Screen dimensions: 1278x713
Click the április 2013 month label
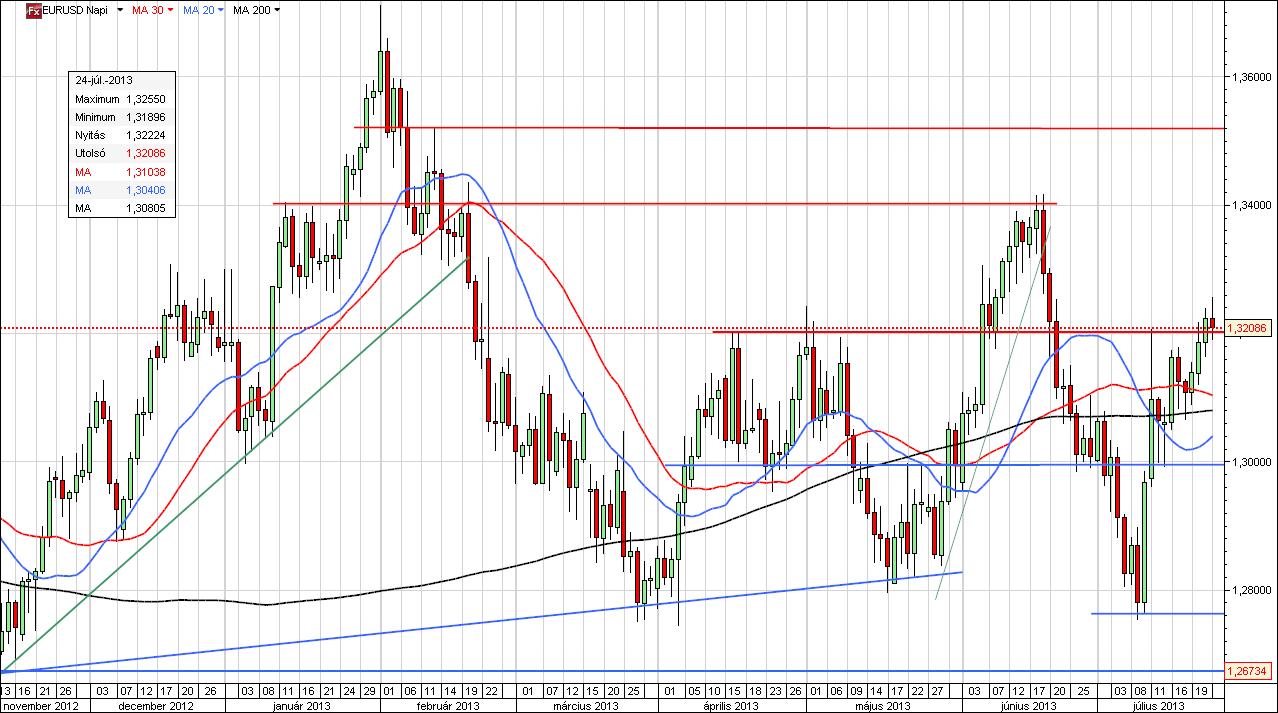[732, 705]
